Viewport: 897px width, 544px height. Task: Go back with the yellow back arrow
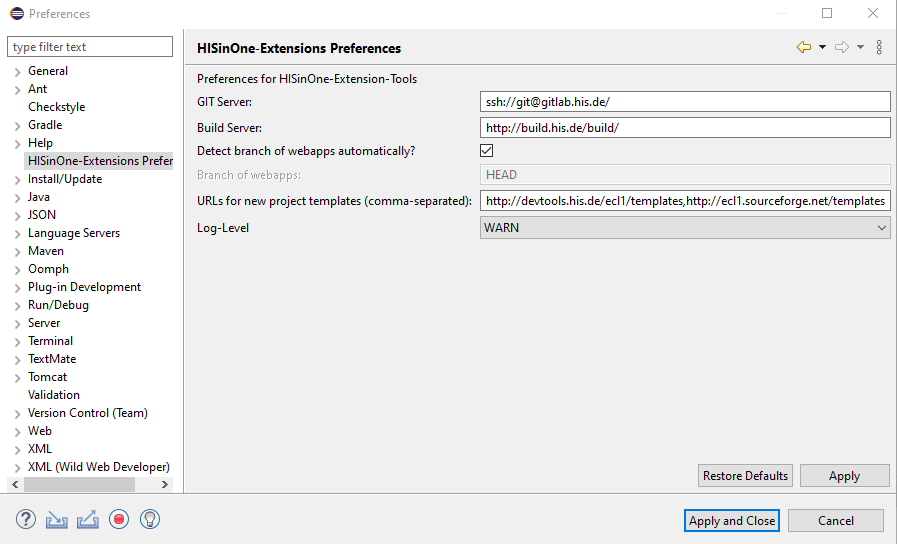tap(803, 47)
